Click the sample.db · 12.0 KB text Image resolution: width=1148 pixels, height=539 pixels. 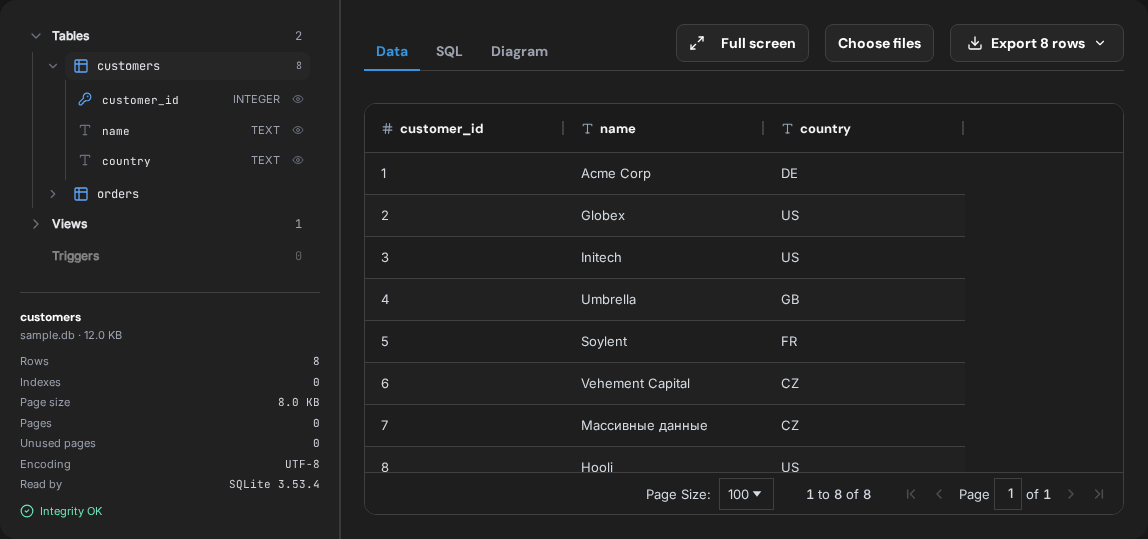(71, 335)
